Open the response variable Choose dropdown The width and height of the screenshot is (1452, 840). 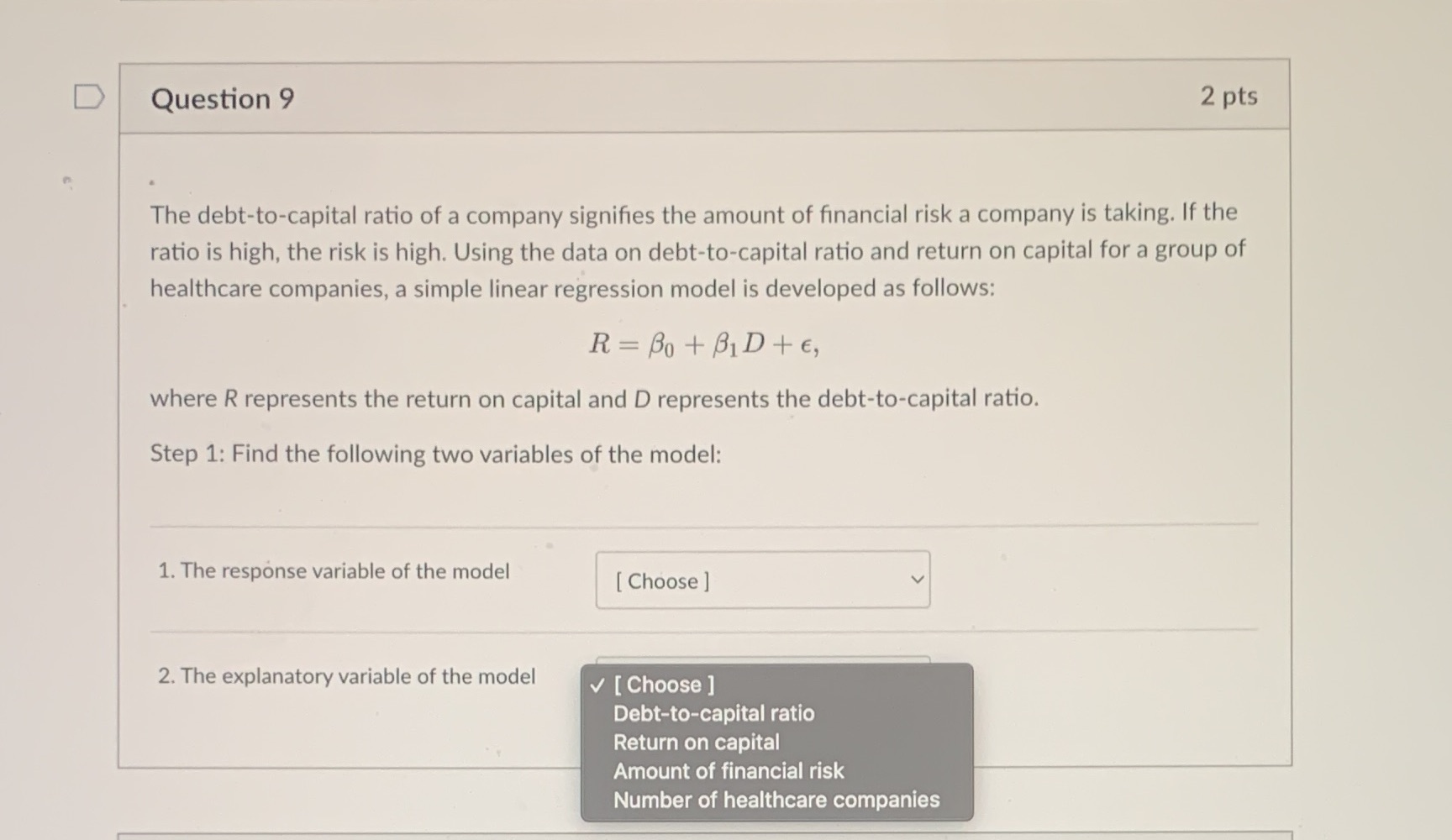(761, 580)
